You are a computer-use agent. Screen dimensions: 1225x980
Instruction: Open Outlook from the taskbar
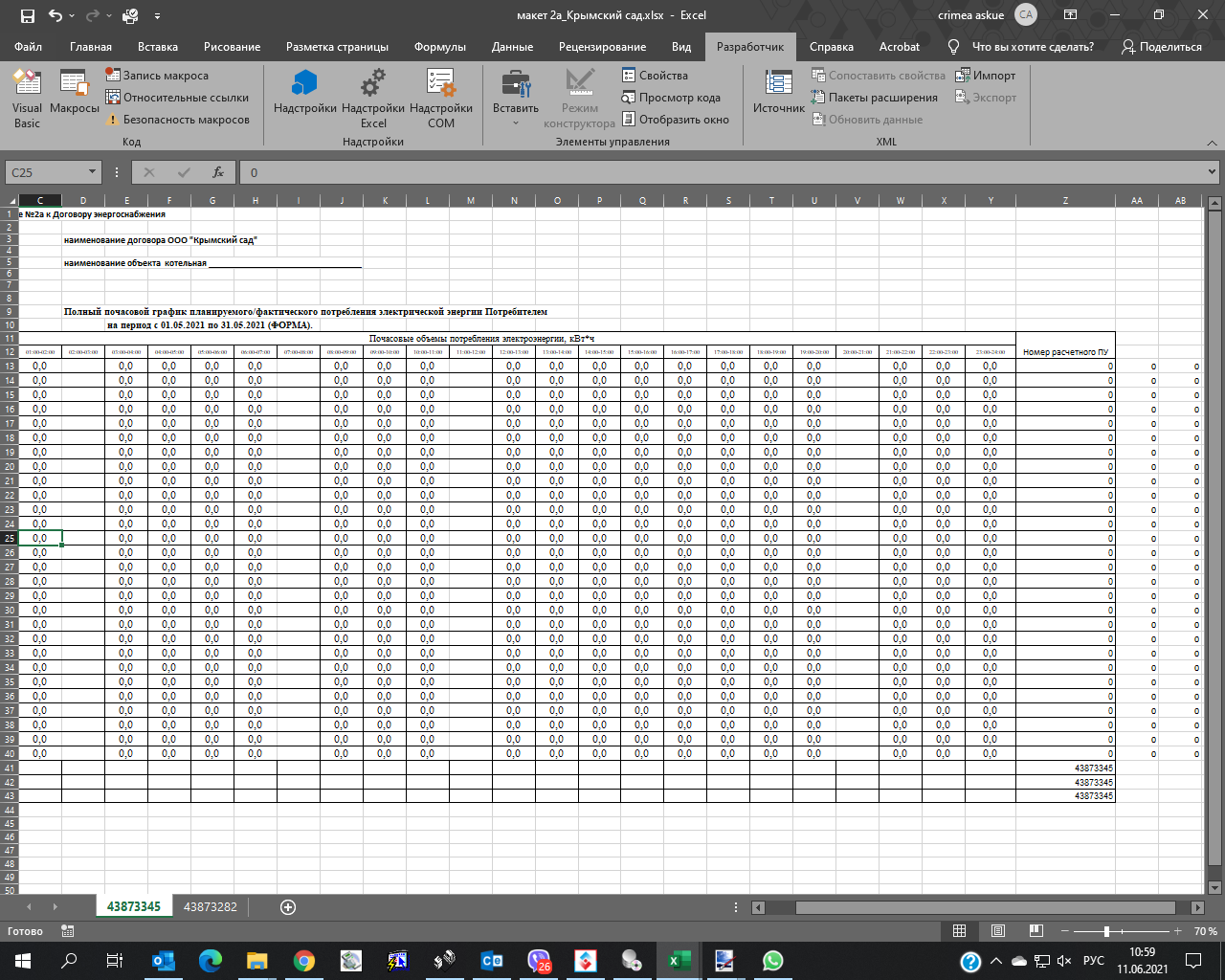point(164,961)
